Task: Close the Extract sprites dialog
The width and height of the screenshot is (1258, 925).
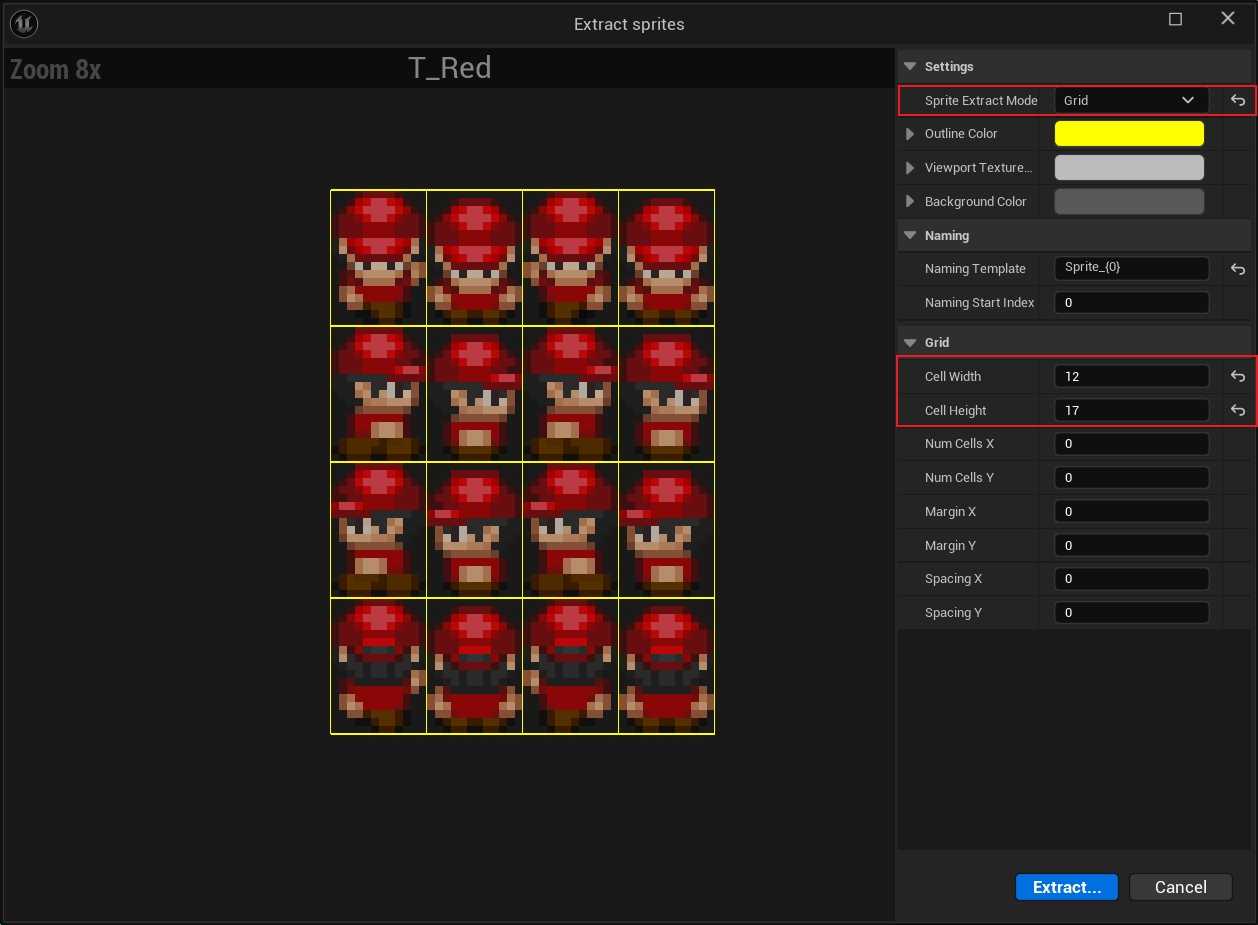Action: (1228, 20)
